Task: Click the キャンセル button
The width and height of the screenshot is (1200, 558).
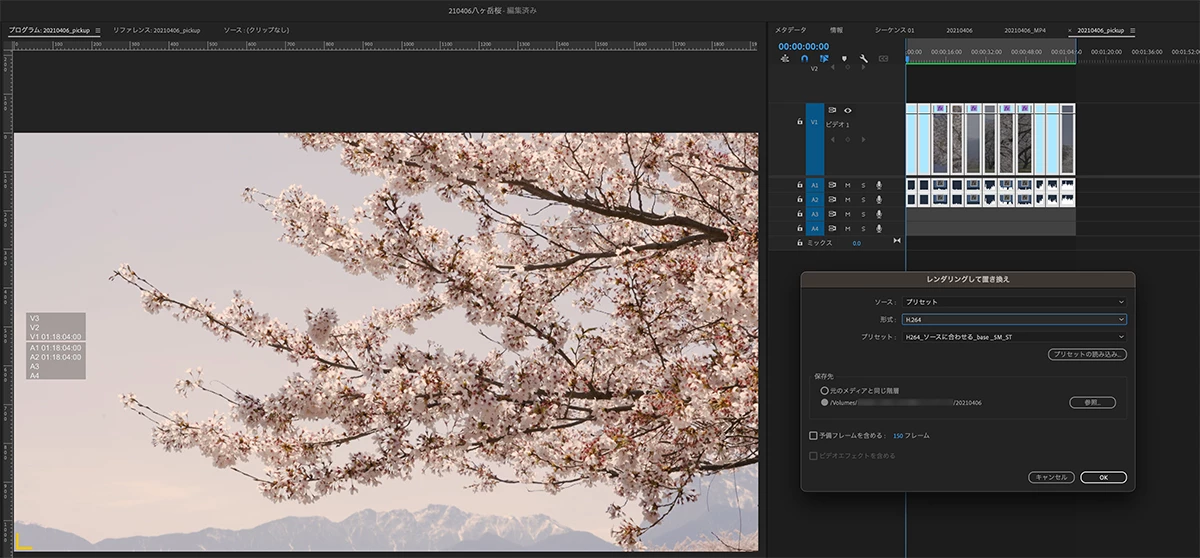Action: coord(1051,477)
